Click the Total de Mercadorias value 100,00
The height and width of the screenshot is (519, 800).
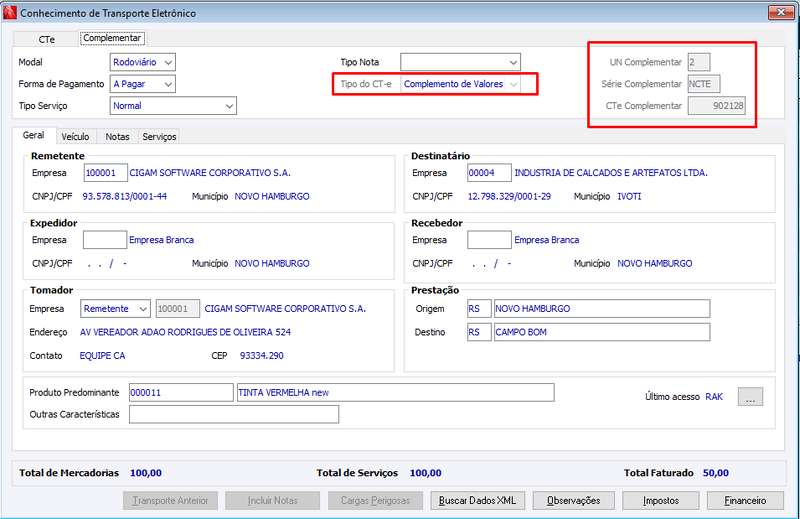(x=146, y=473)
